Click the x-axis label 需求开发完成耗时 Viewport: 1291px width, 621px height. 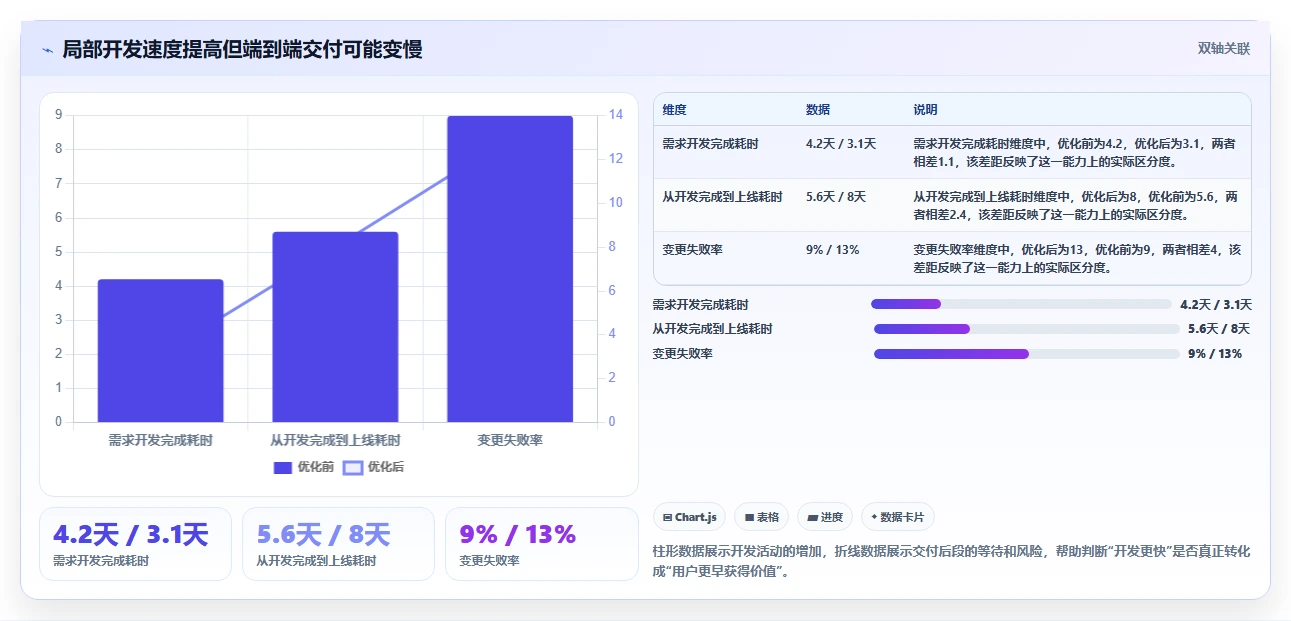[x=160, y=440]
